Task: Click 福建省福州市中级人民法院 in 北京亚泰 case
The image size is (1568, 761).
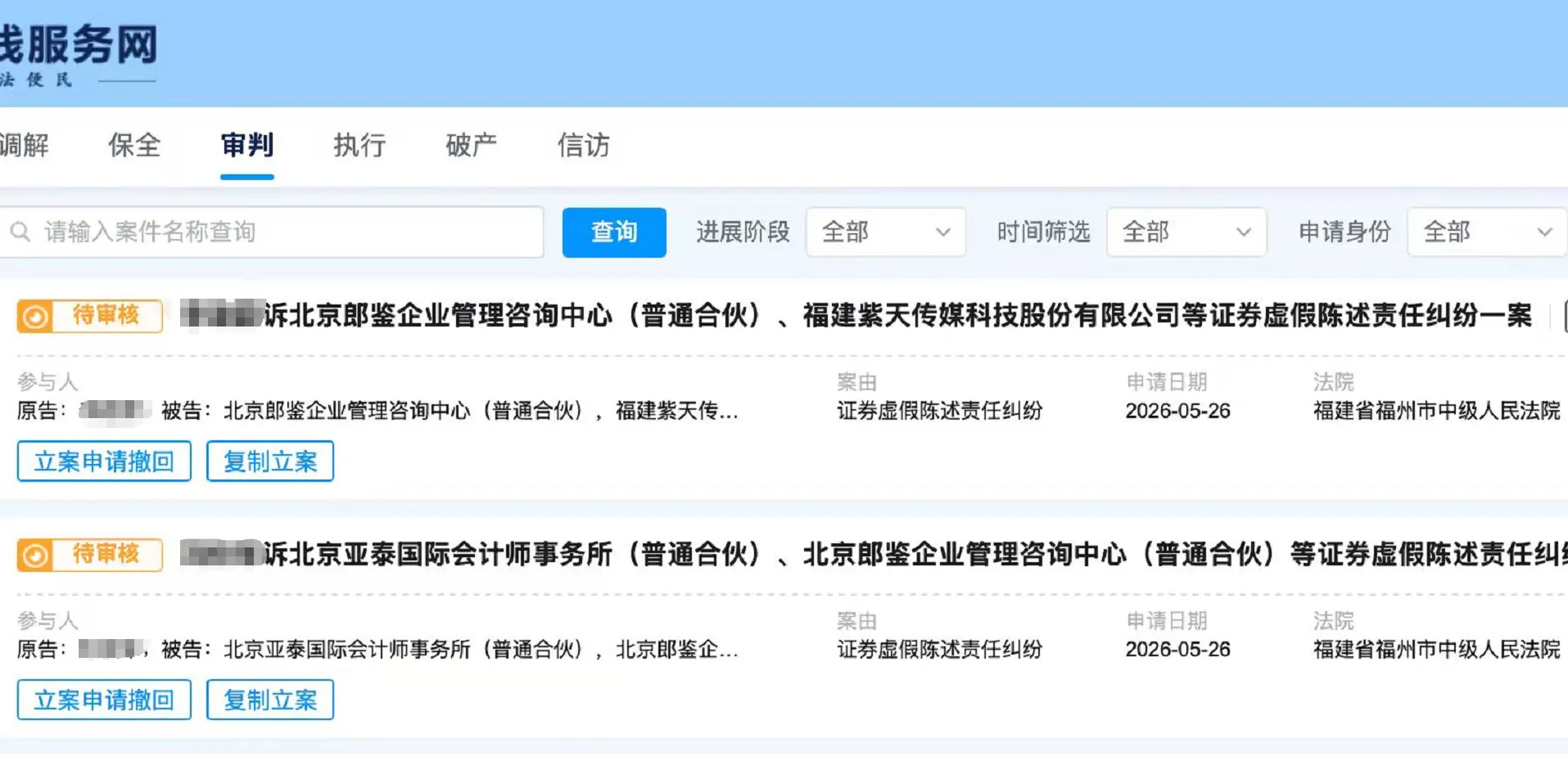Action: [1437, 650]
